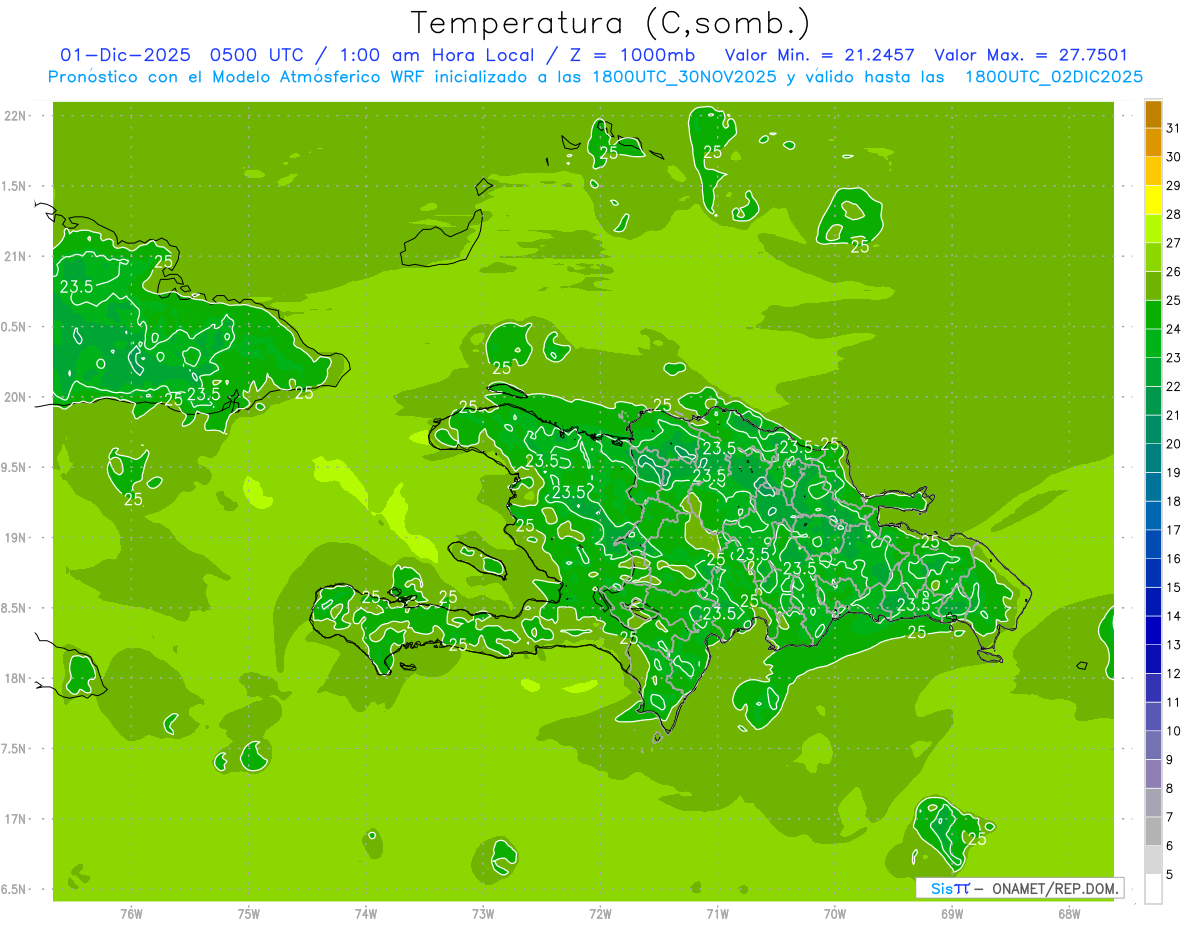Click the legend number '13'
1200x927 pixels.
point(1173,644)
